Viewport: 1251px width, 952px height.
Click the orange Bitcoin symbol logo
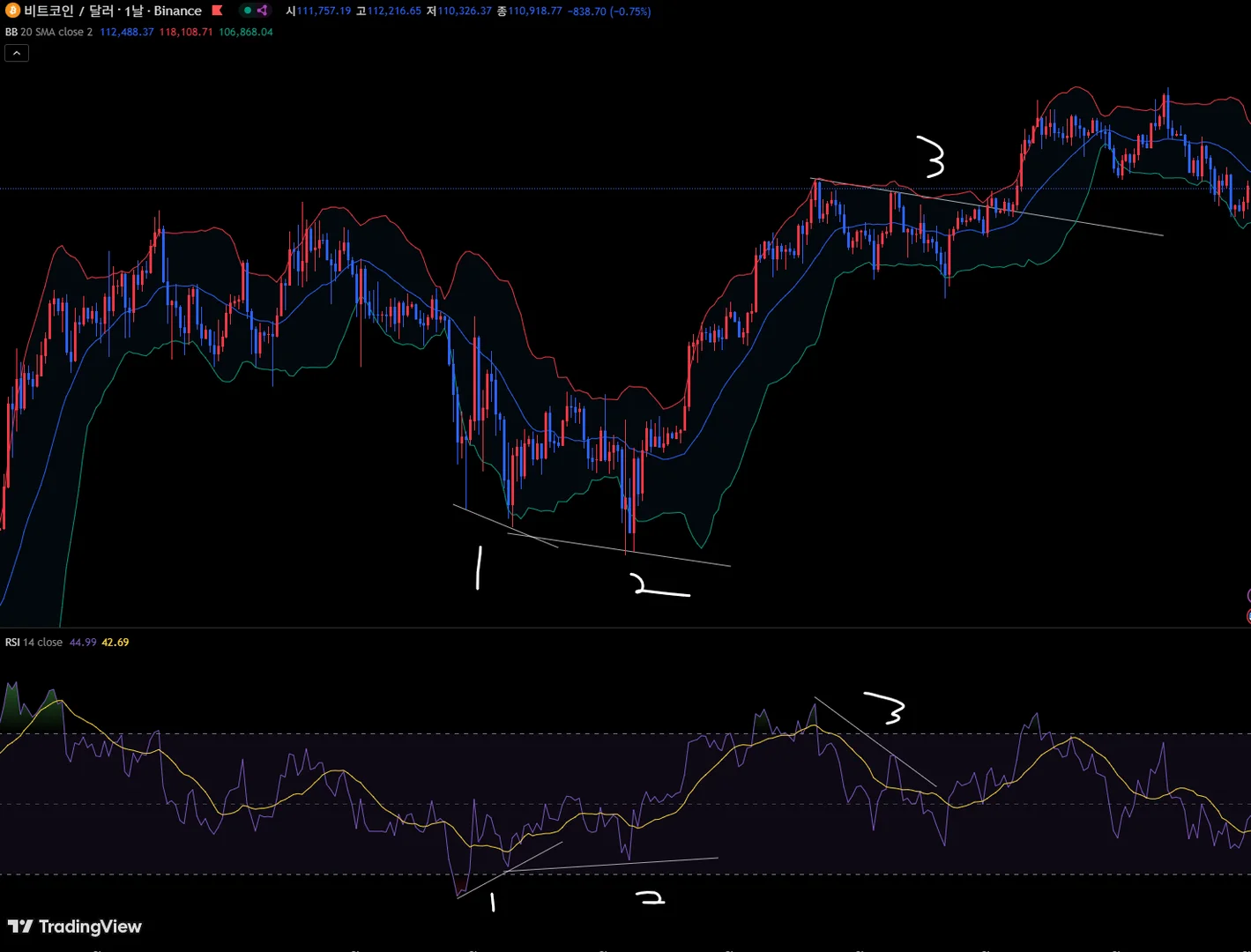(x=12, y=11)
